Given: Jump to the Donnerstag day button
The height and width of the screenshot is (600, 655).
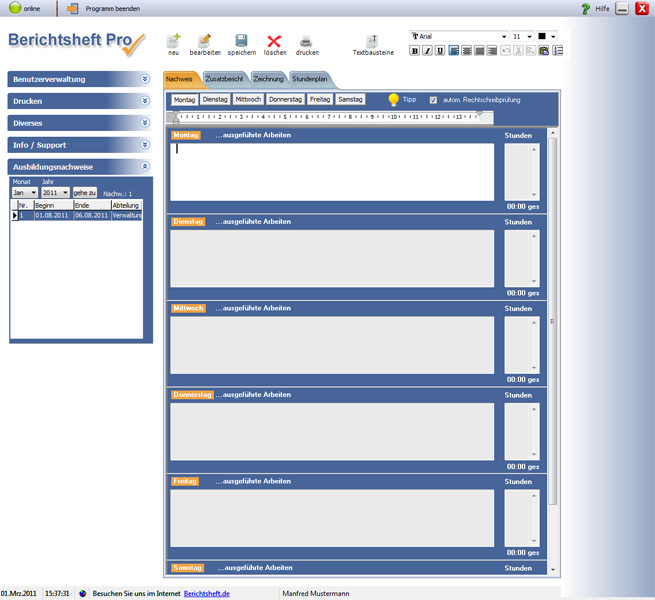Looking at the screenshot, I should (285, 99).
